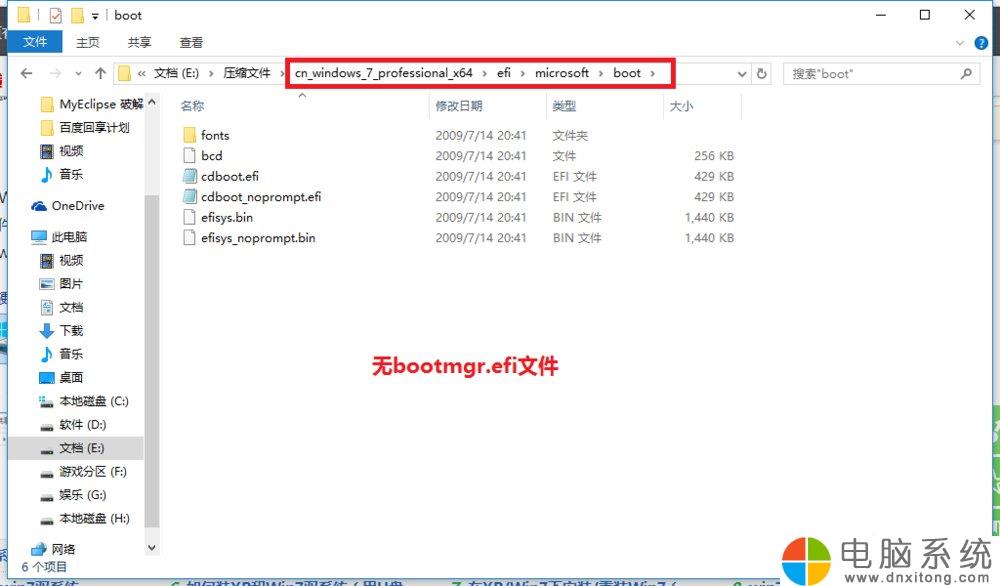1000x586 pixels.
Task: Open 软件 (D:) drive in sidebar
Action: click(73, 425)
